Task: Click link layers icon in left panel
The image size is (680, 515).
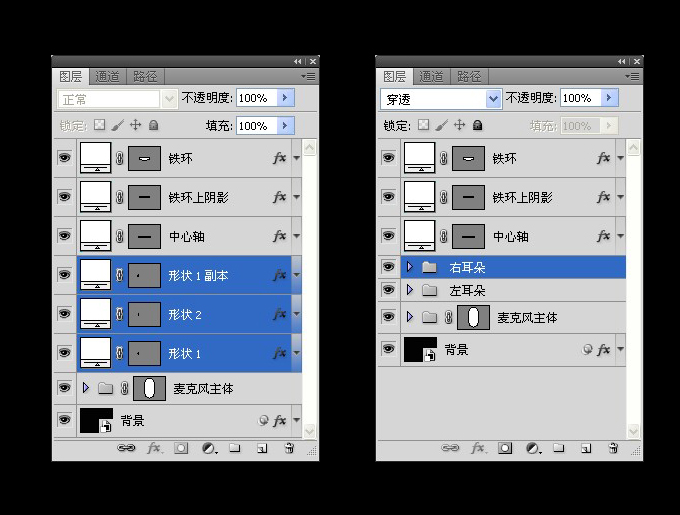Action: (x=126, y=448)
